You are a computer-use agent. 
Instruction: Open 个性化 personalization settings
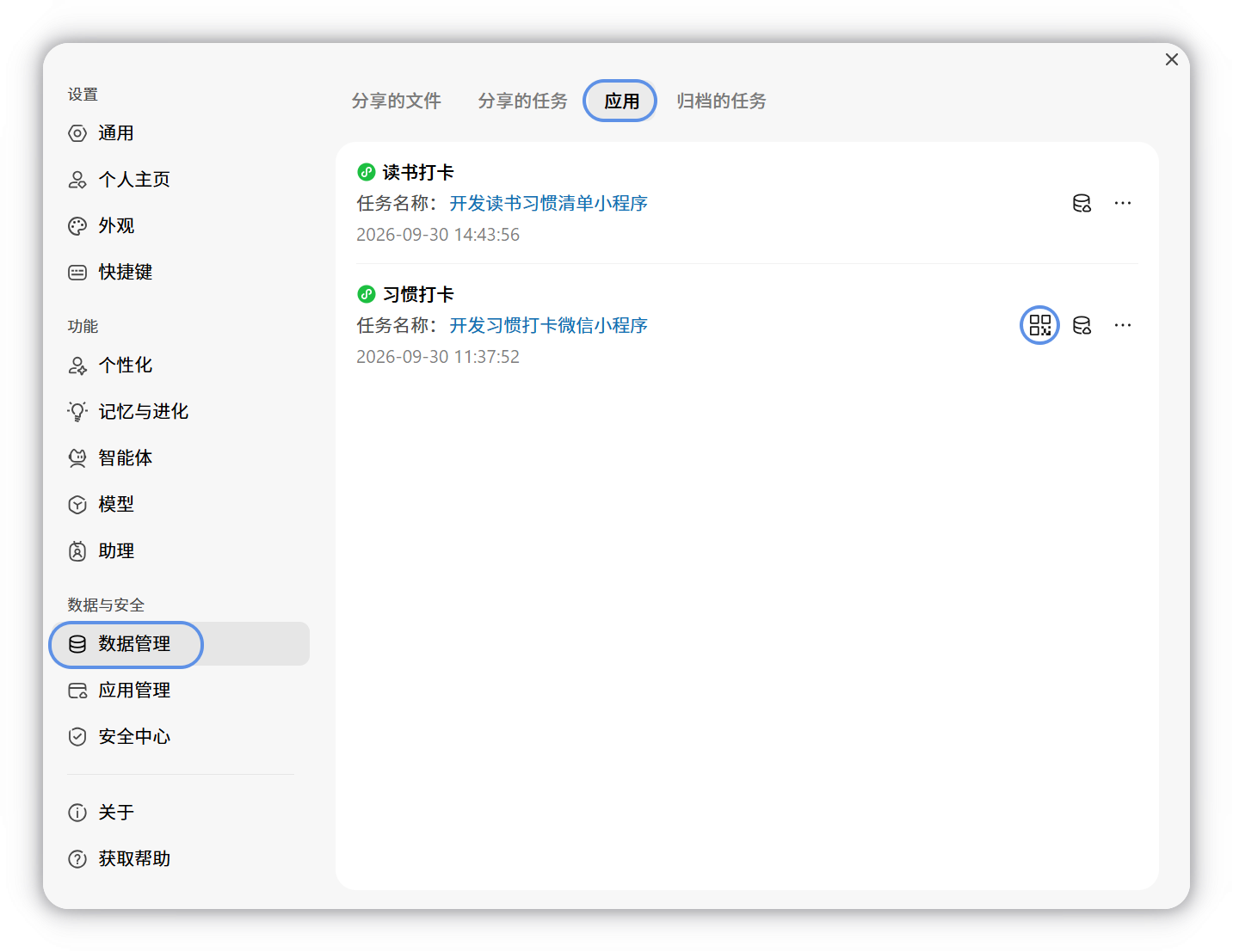click(x=180, y=365)
